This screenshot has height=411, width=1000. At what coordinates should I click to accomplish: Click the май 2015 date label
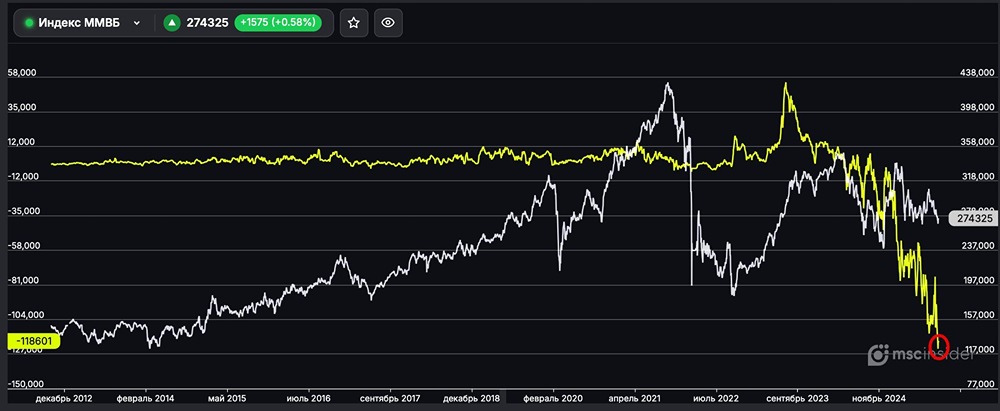227,398
